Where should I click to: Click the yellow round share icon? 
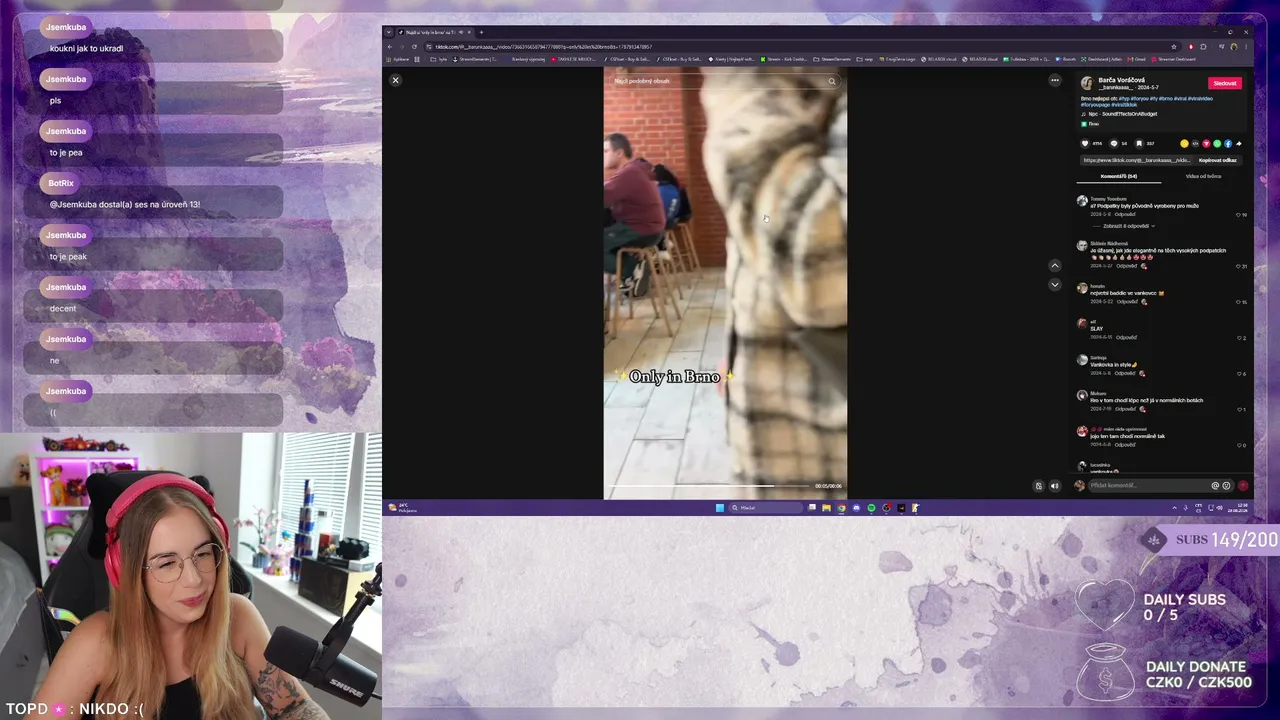(1184, 143)
